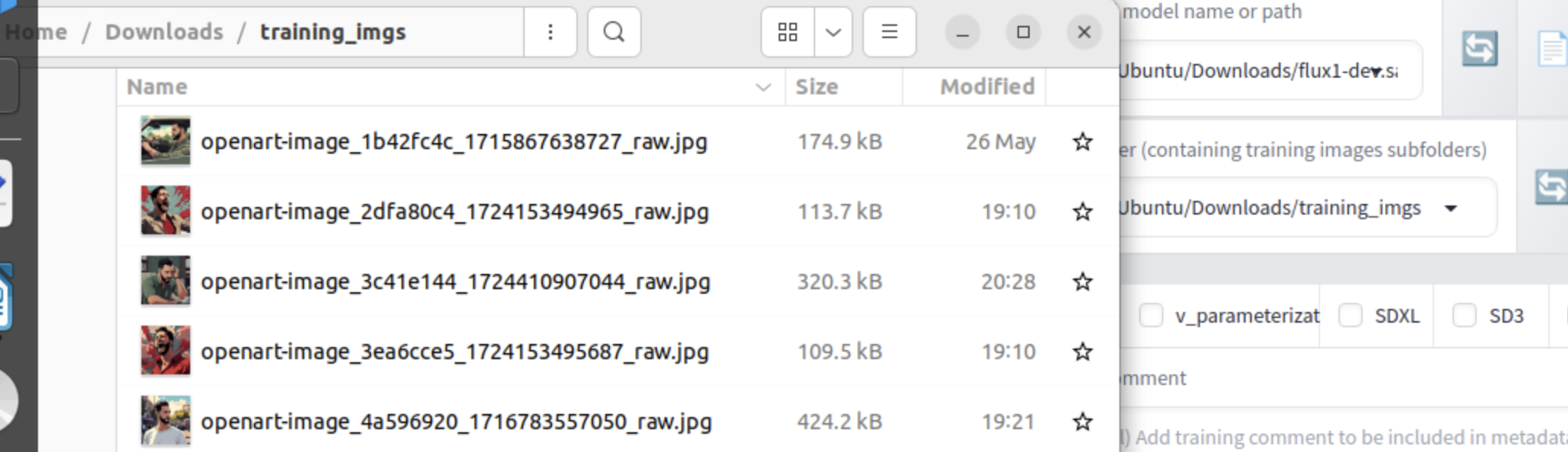Image resolution: width=1568 pixels, height=452 pixels.
Task: Check the SD3 checkbox
Action: click(1465, 315)
